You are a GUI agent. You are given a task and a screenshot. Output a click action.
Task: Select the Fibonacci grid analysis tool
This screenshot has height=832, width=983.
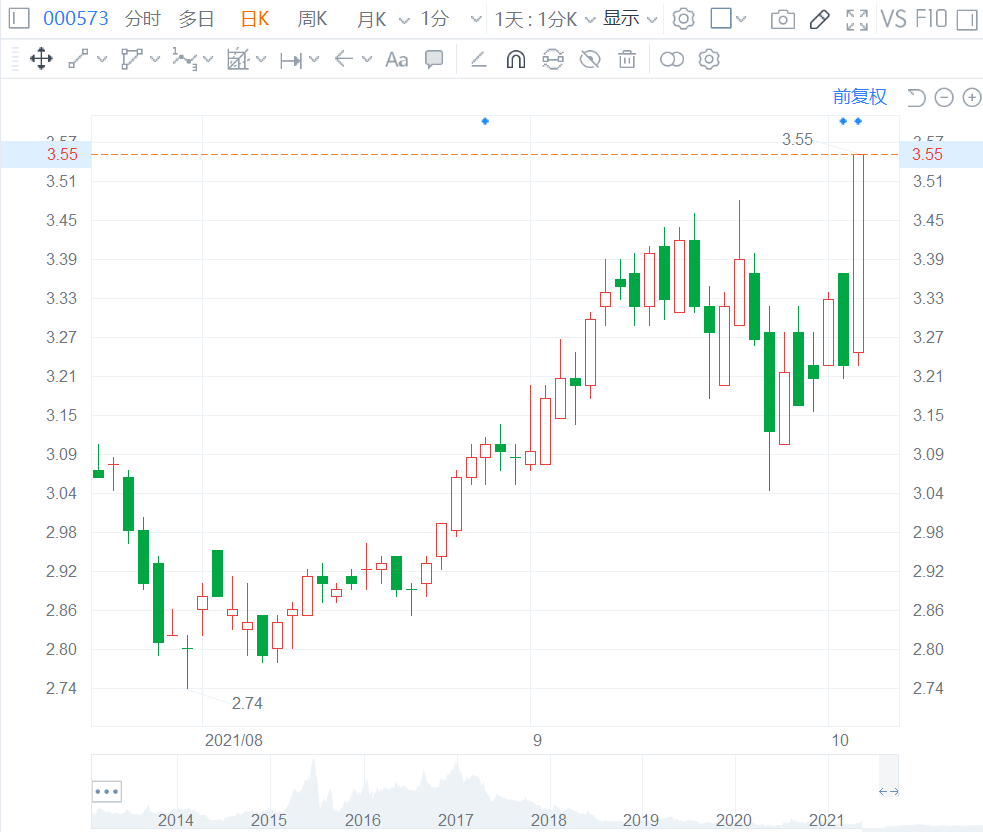(238, 59)
